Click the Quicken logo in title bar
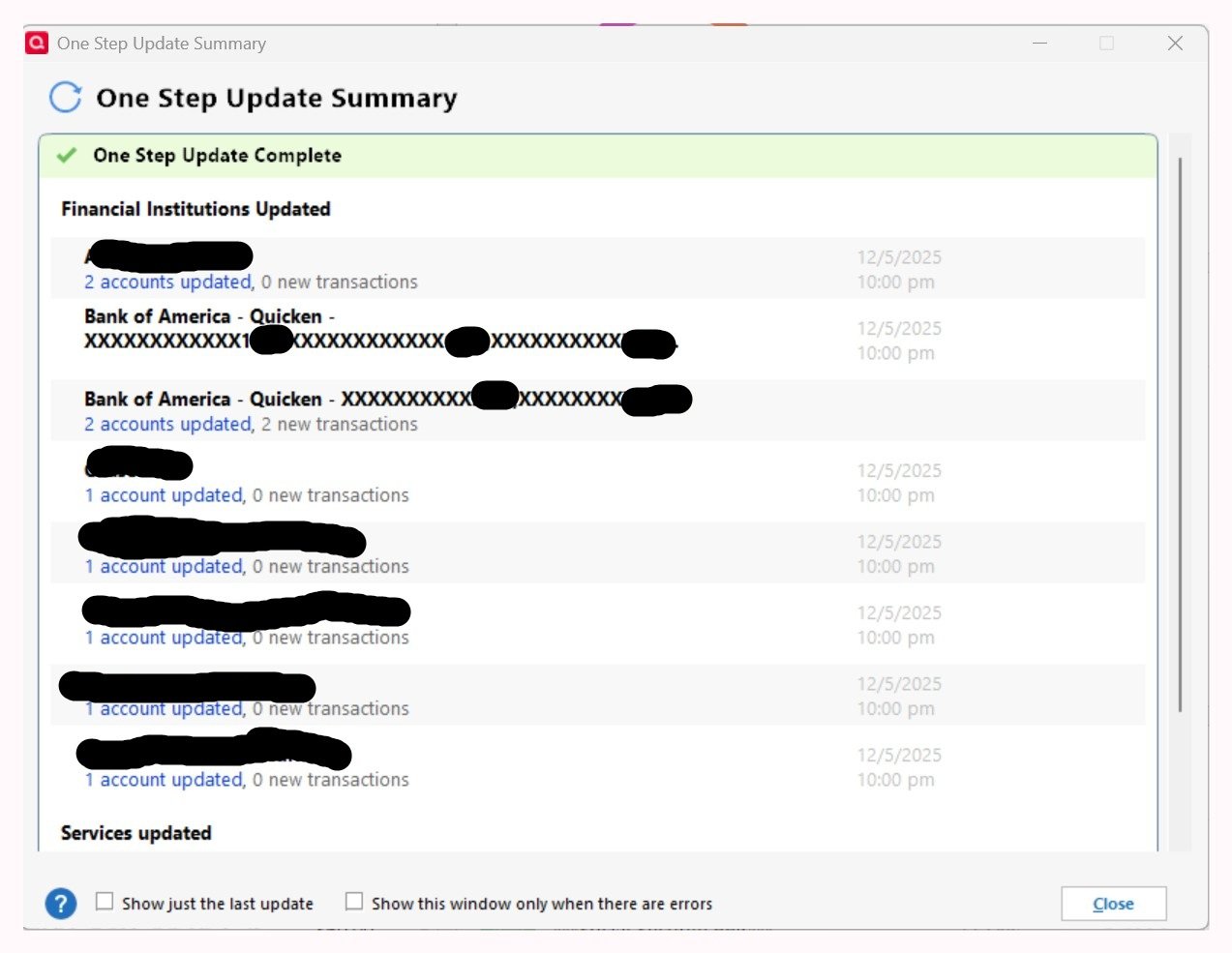The width and height of the screenshot is (1232, 953). click(37, 43)
